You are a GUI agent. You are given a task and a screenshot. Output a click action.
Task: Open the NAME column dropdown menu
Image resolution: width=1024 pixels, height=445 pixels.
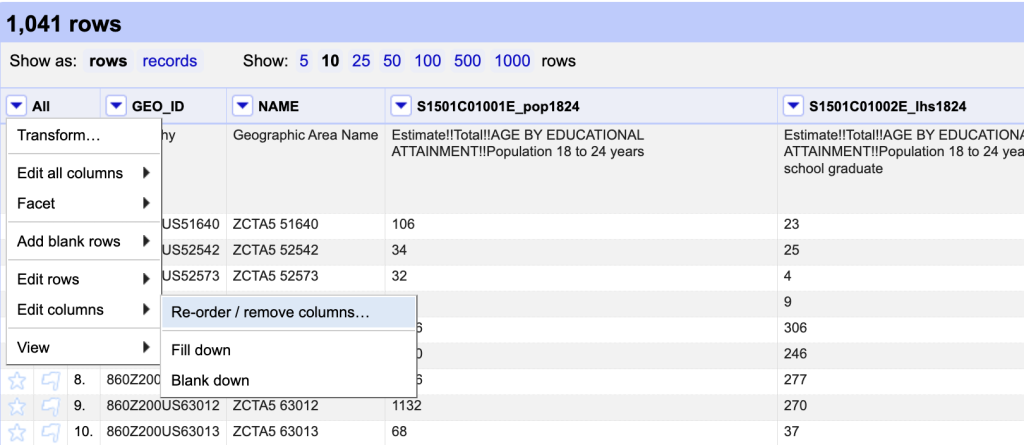tap(243, 106)
